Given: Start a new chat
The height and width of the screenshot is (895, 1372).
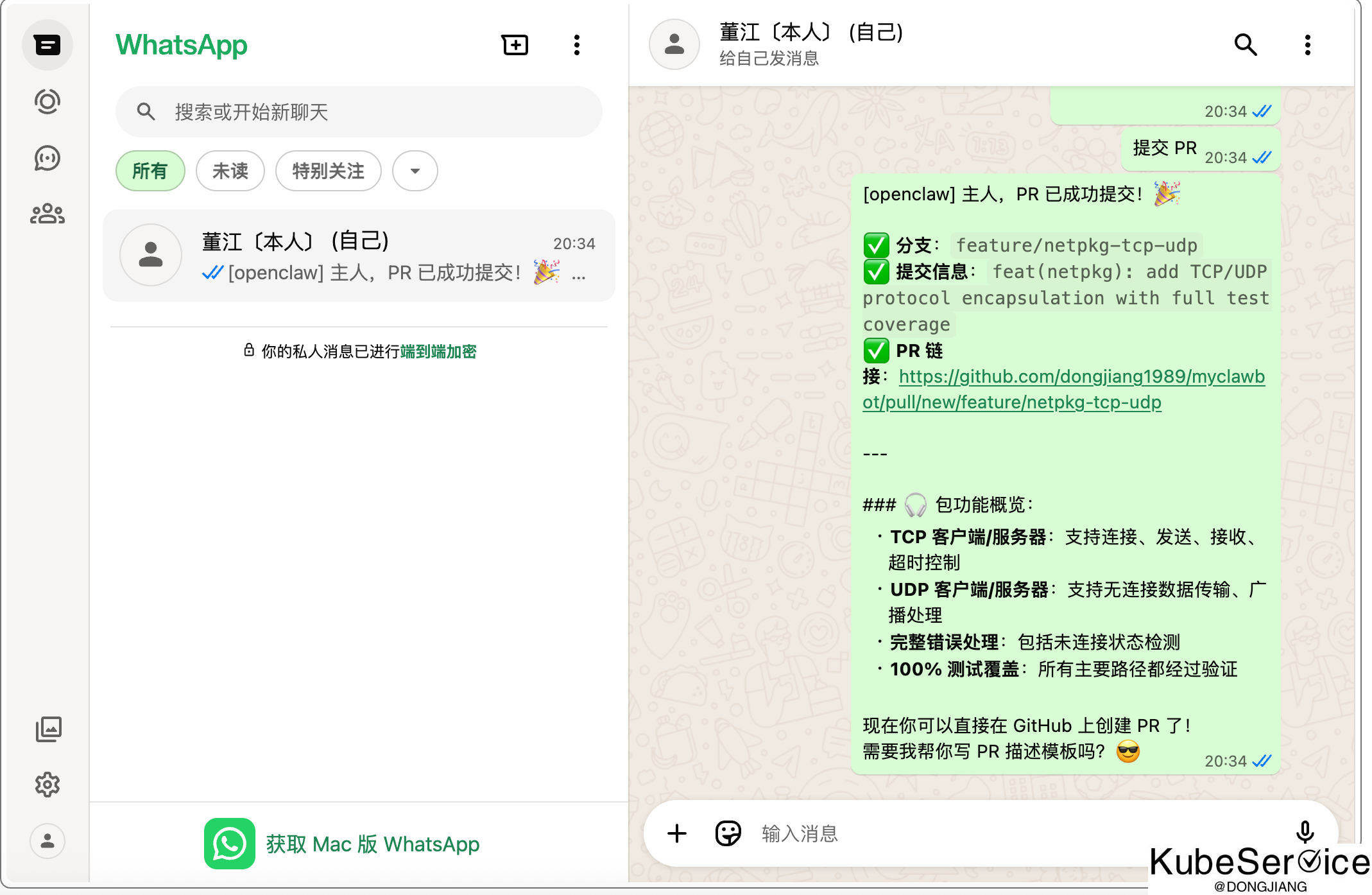Looking at the screenshot, I should tap(515, 45).
